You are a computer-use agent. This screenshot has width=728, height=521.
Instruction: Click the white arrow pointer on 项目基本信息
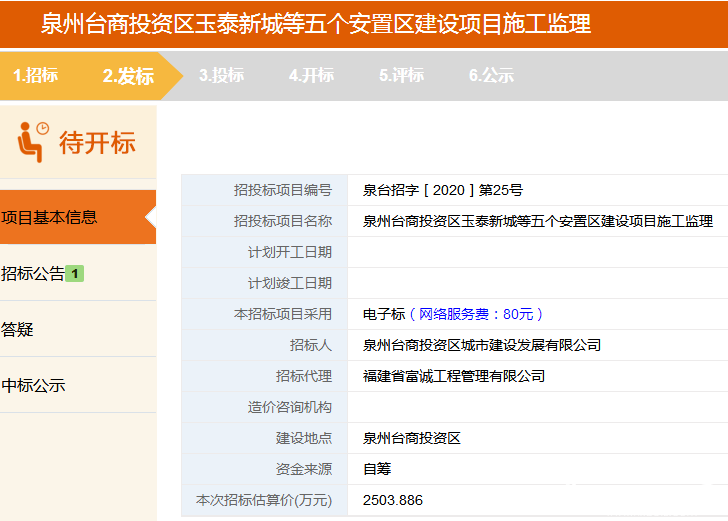click(150, 217)
